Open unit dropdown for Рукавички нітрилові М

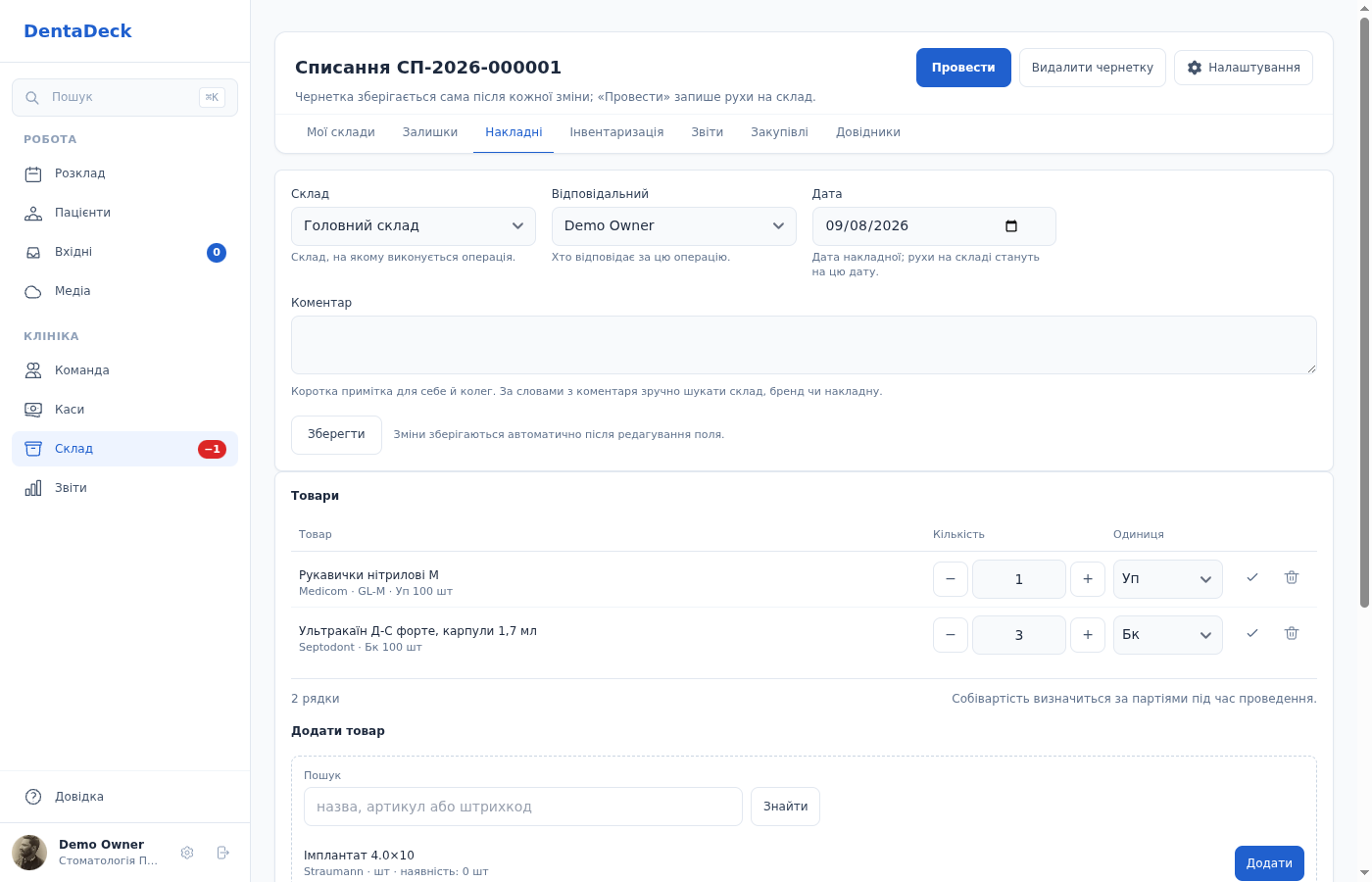(1168, 579)
